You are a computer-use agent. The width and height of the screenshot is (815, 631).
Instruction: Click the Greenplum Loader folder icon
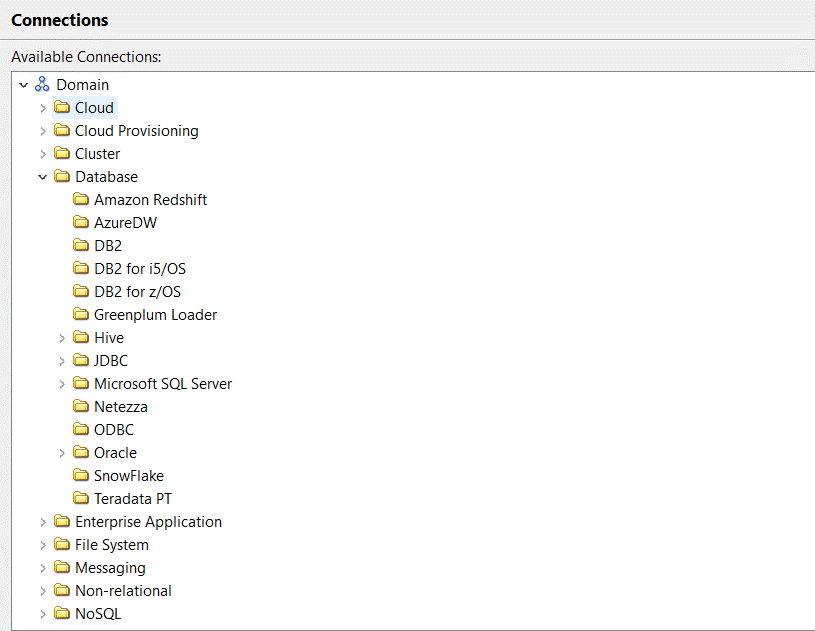pyautogui.click(x=81, y=315)
